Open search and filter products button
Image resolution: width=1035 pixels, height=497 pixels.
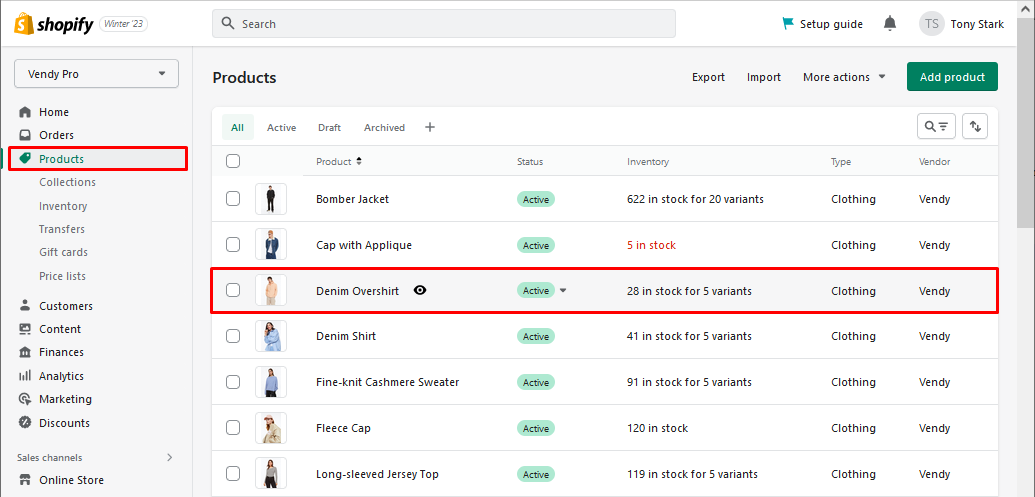[936, 126]
